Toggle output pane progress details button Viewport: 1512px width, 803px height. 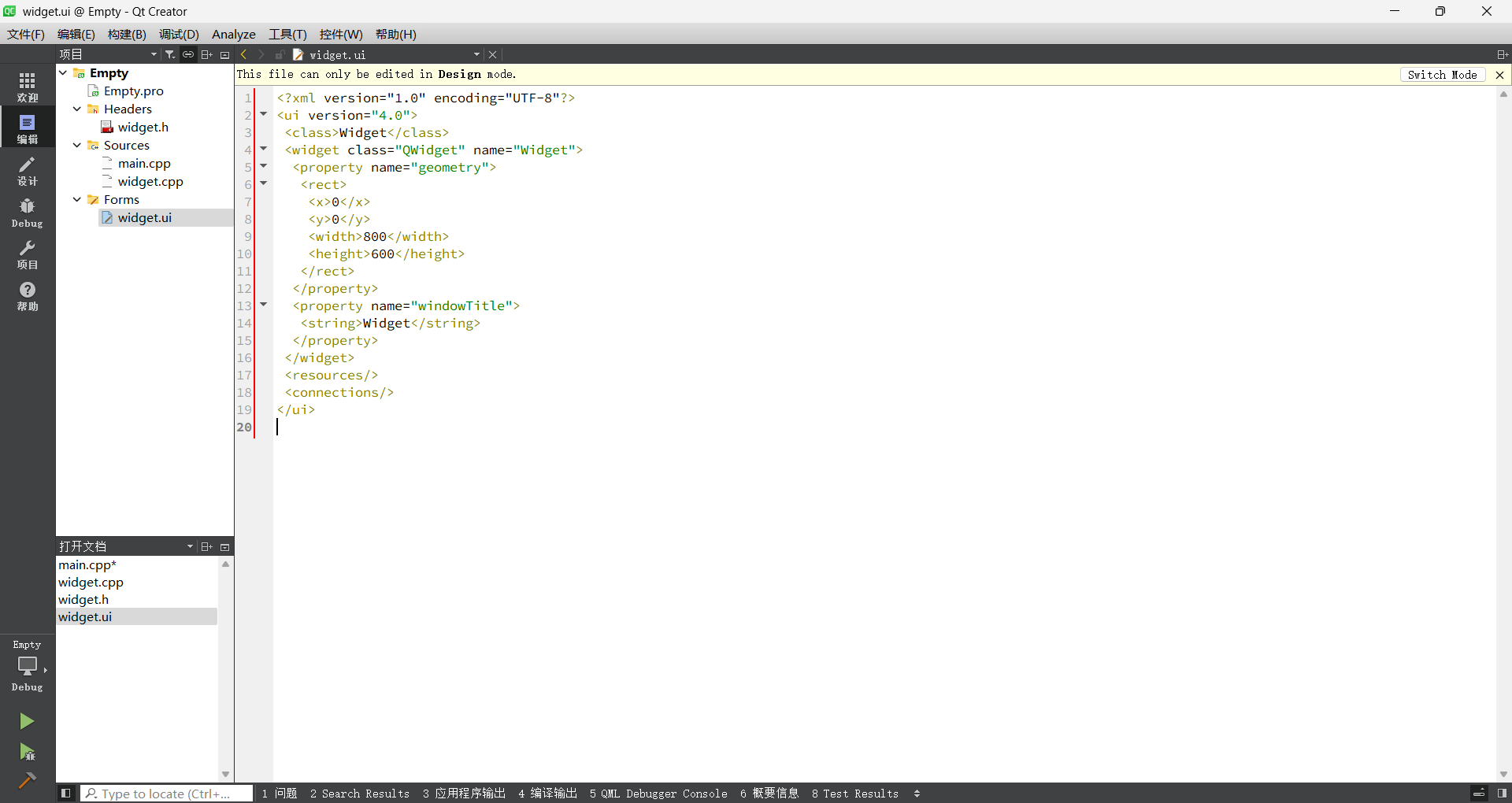pos(1479,793)
